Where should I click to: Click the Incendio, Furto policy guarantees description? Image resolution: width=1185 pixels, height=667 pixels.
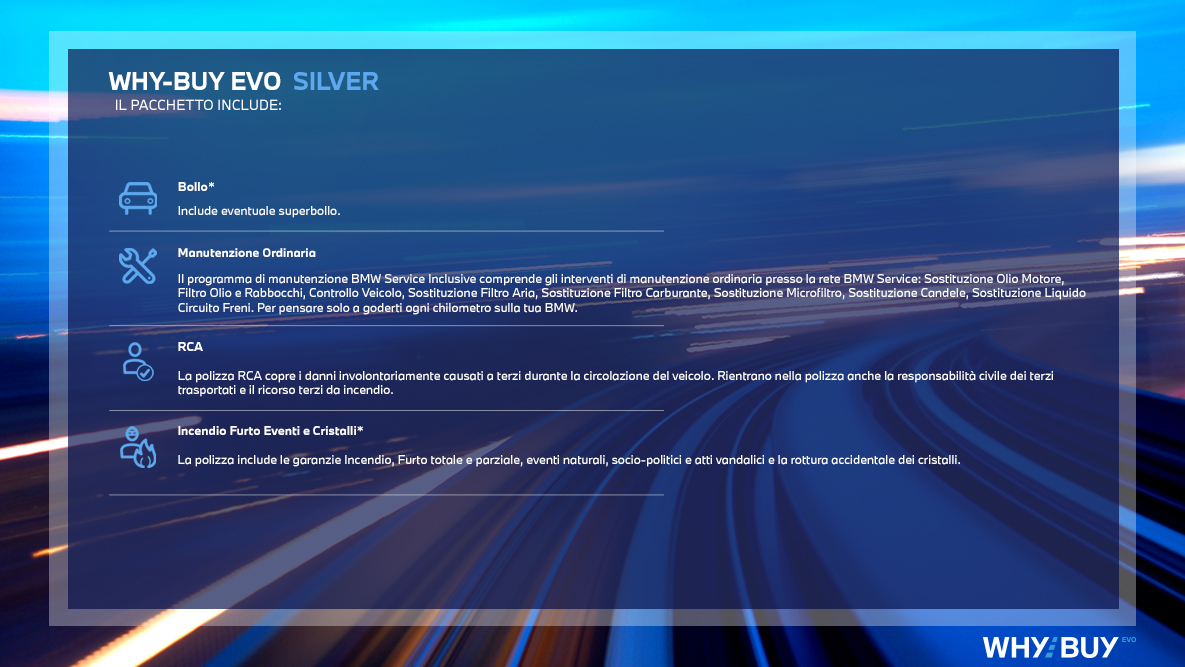(x=568, y=460)
